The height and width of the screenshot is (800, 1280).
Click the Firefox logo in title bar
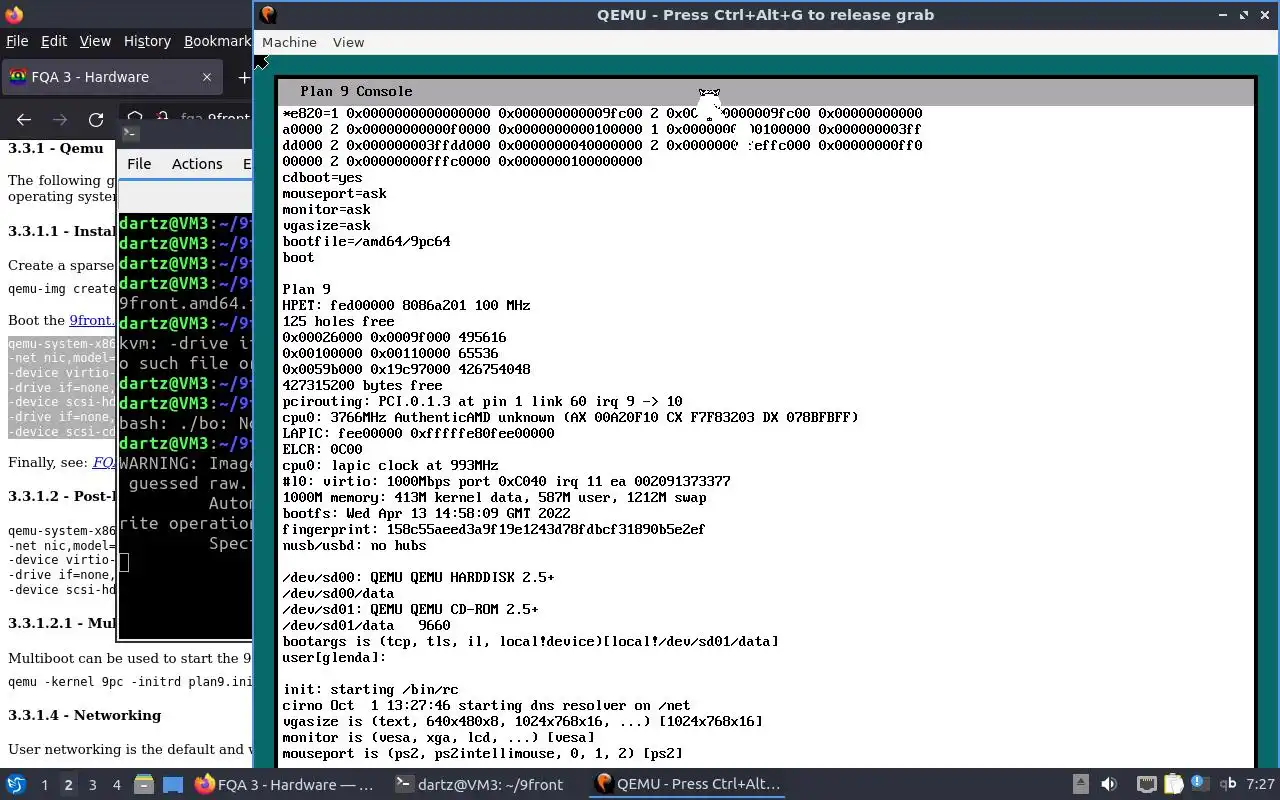point(13,14)
